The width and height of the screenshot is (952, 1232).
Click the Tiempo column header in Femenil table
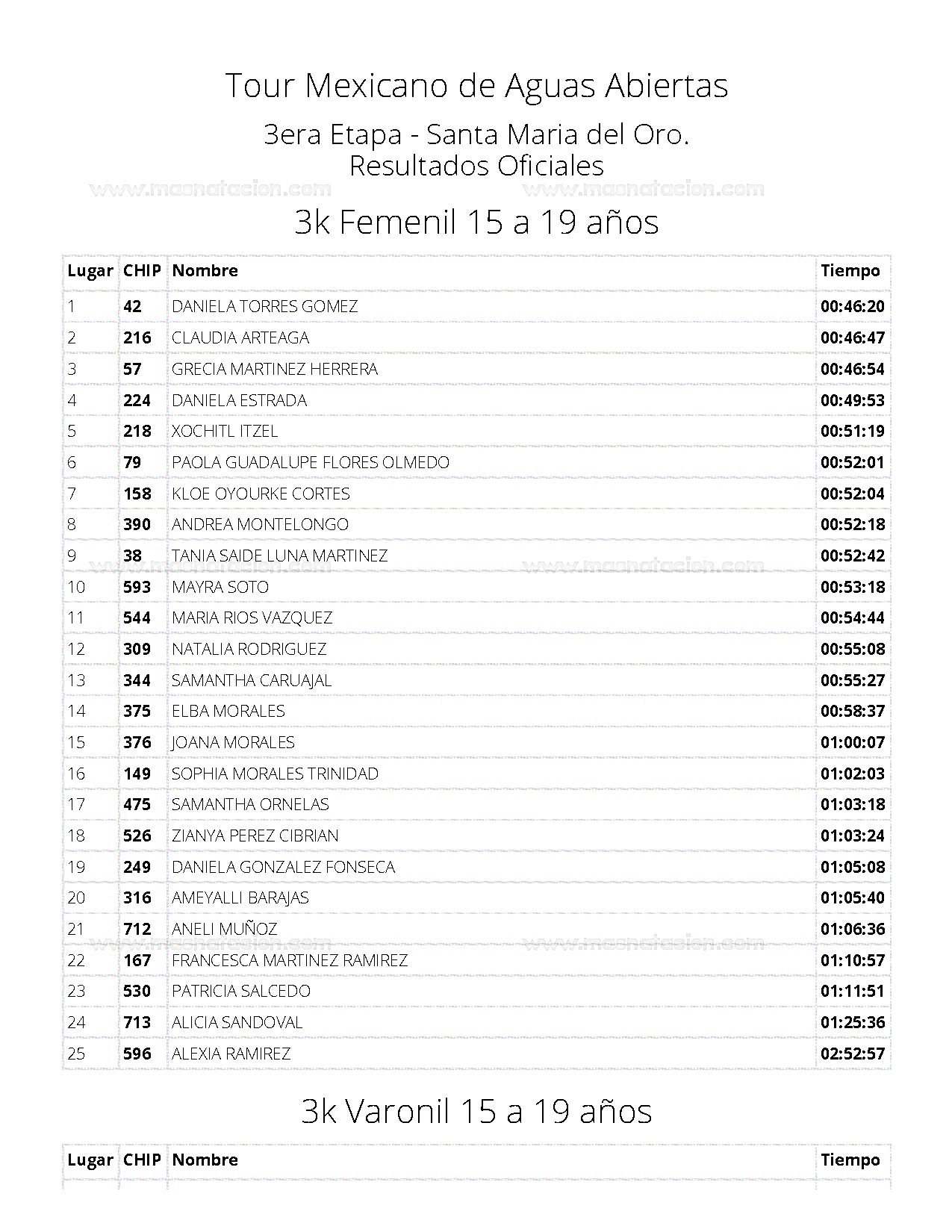point(850,271)
